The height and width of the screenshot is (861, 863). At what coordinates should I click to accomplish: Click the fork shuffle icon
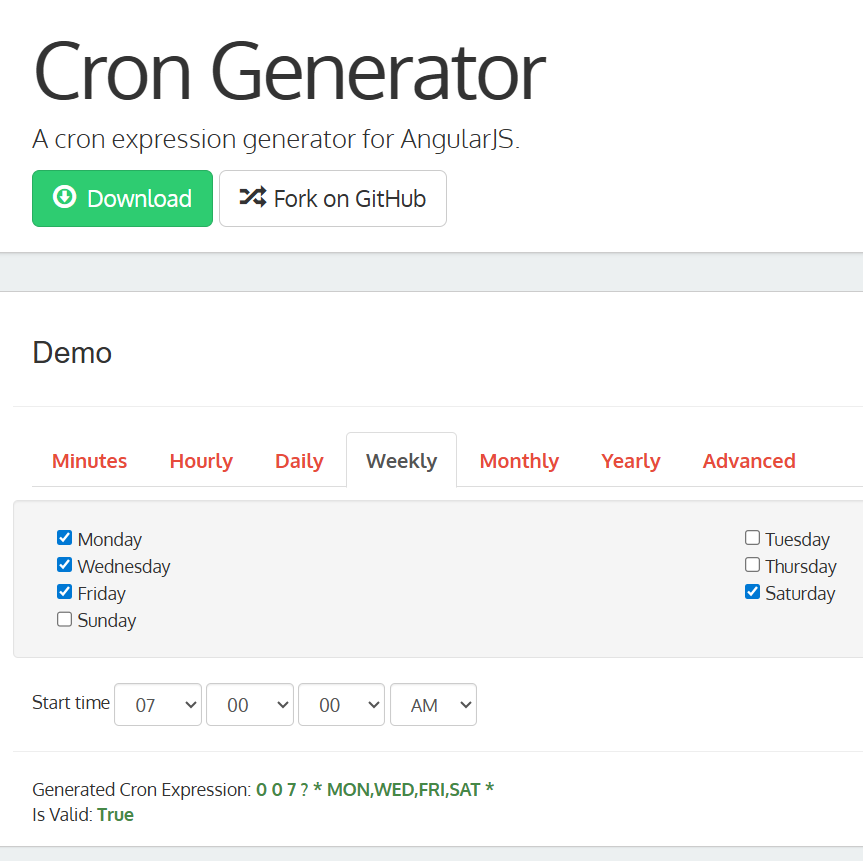(x=252, y=197)
